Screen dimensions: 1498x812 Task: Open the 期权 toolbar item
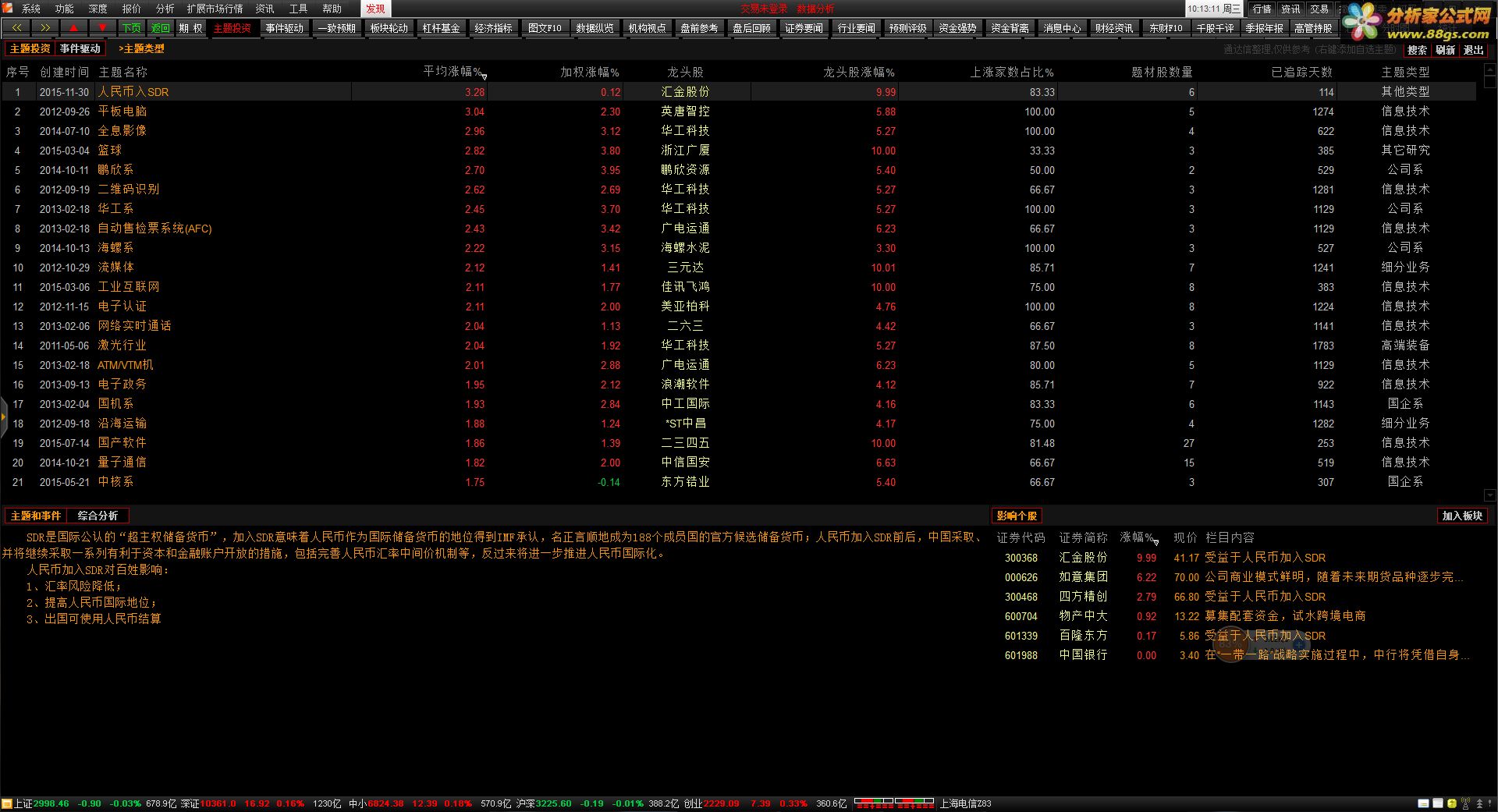tap(190, 28)
